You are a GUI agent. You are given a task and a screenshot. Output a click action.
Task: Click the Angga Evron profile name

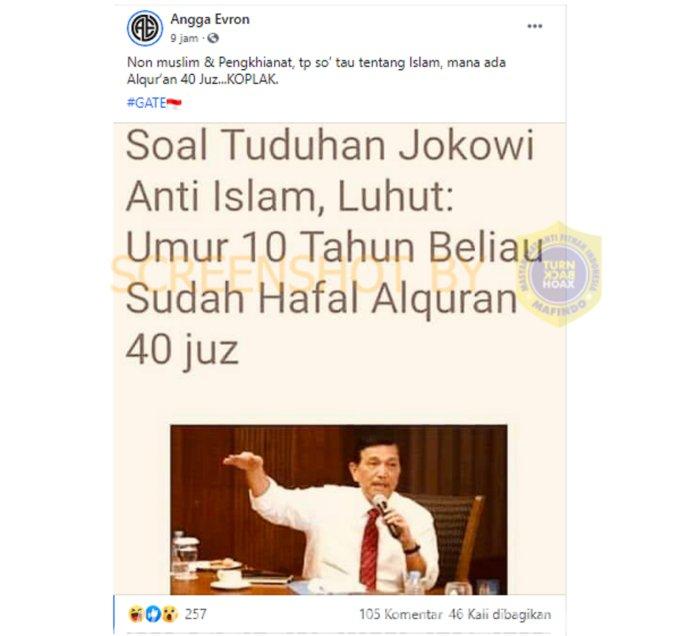(x=210, y=20)
